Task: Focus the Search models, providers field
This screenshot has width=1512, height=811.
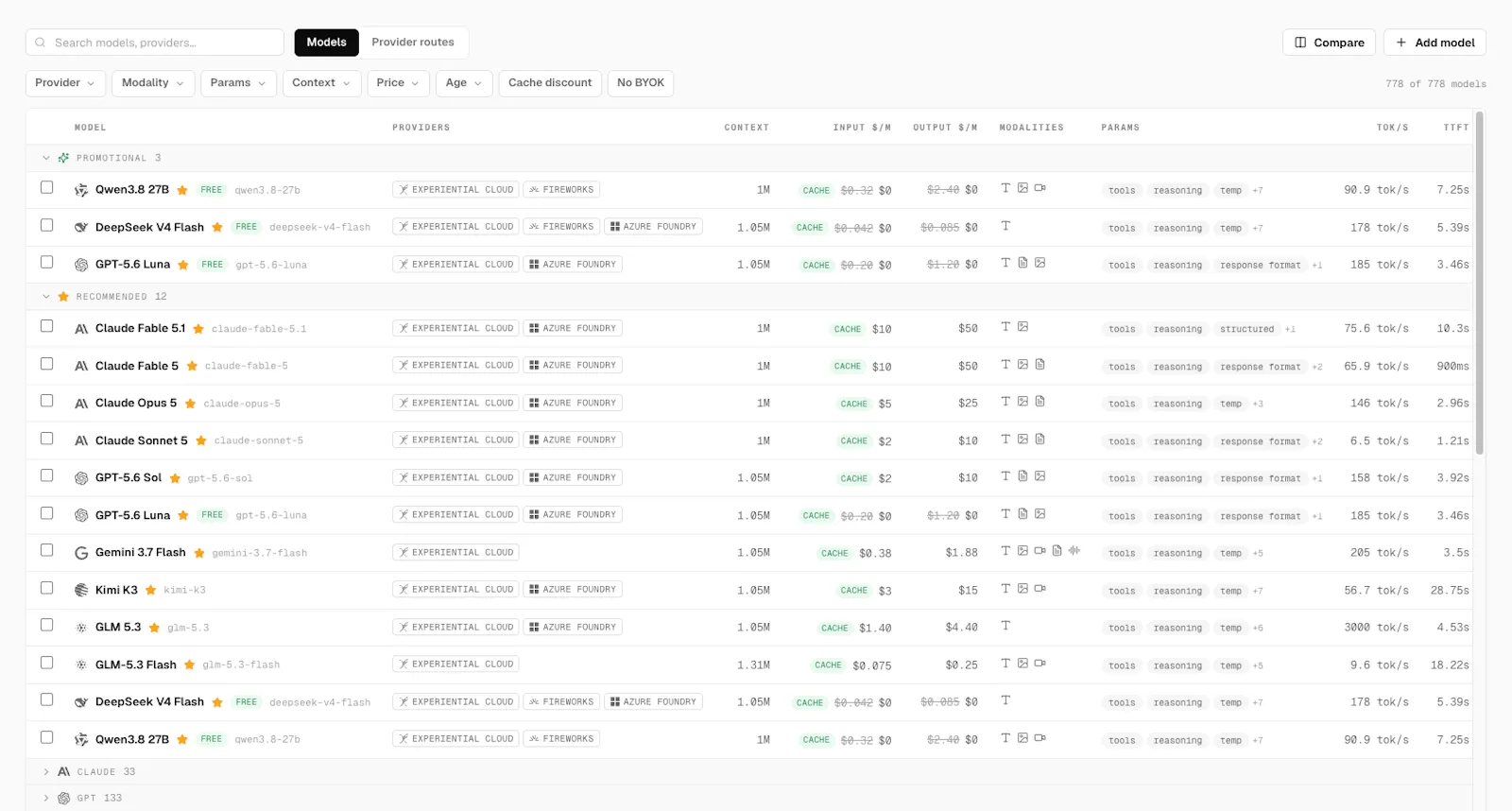Action: coord(155,43)
